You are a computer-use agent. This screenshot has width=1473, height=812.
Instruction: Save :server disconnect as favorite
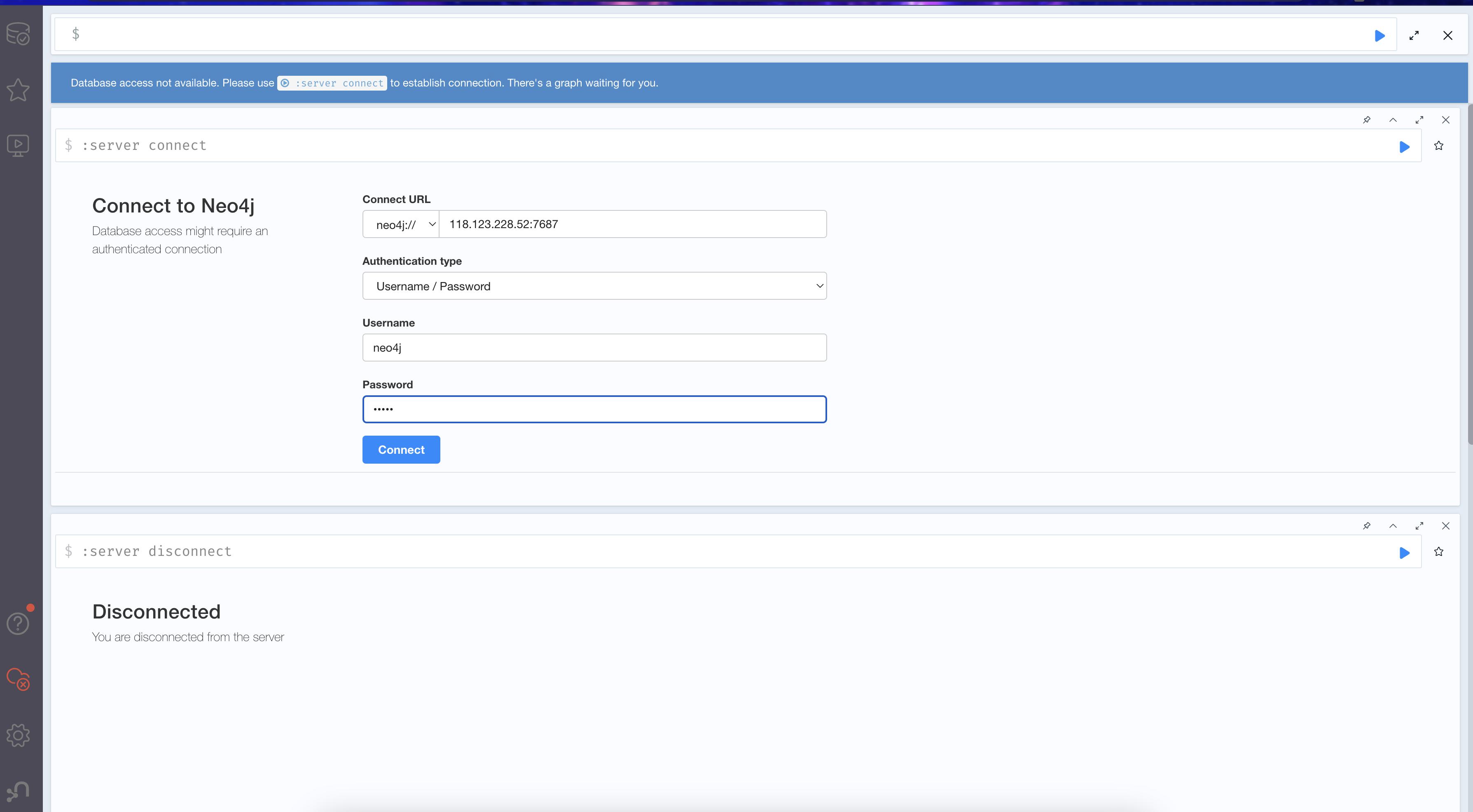[x=1439, y=551]
